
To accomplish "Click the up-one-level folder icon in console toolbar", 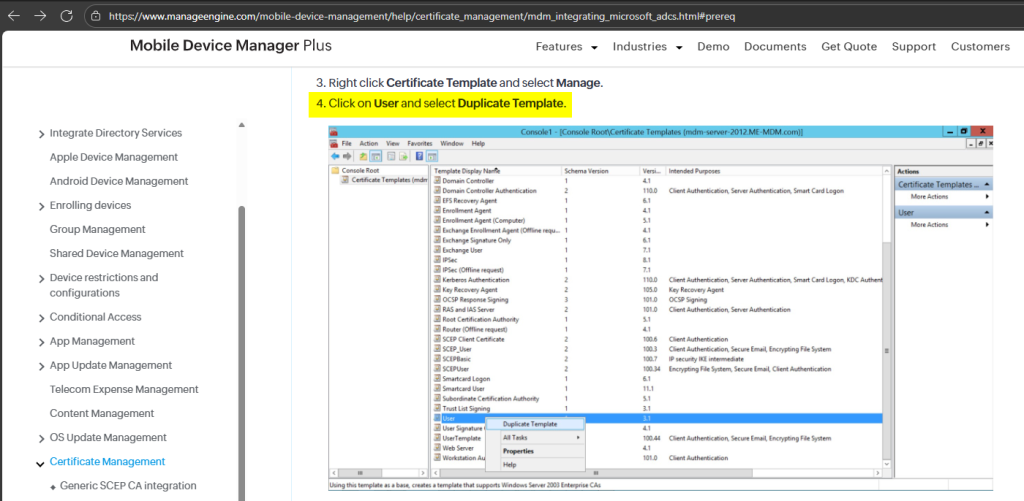I will click(x=363, y=157).
